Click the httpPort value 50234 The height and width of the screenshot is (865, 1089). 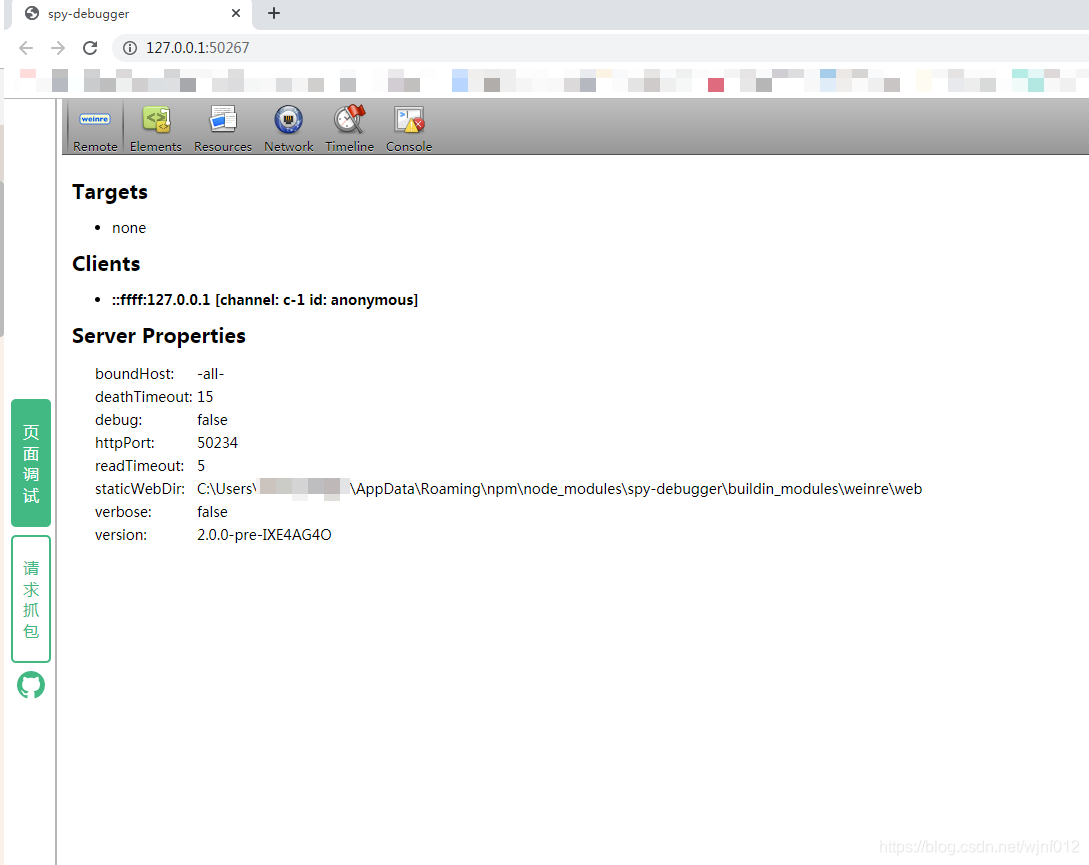click(x=217, y=443)
